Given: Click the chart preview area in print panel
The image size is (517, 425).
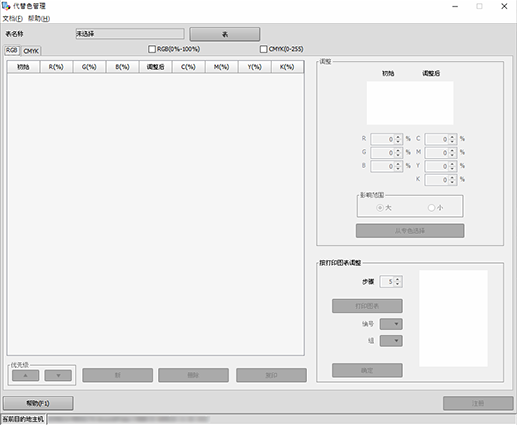Looking at the screenshot, I should [x=453, y=318].
